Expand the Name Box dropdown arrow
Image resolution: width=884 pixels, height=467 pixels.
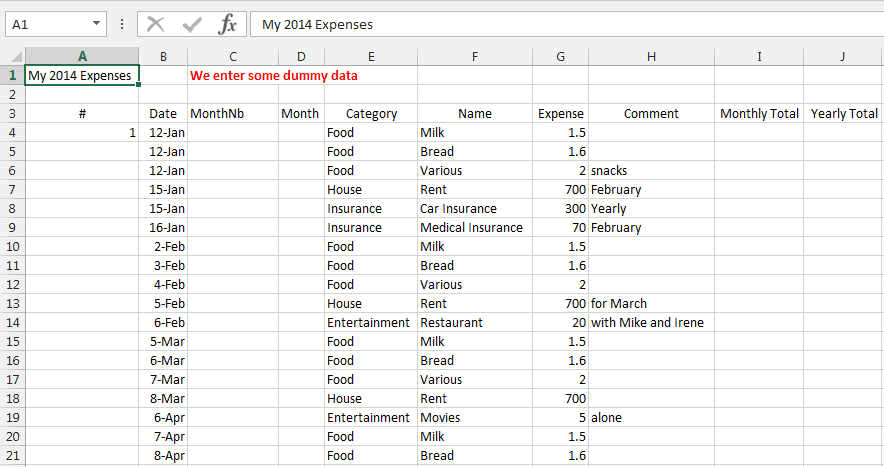(x=96, y=24)
